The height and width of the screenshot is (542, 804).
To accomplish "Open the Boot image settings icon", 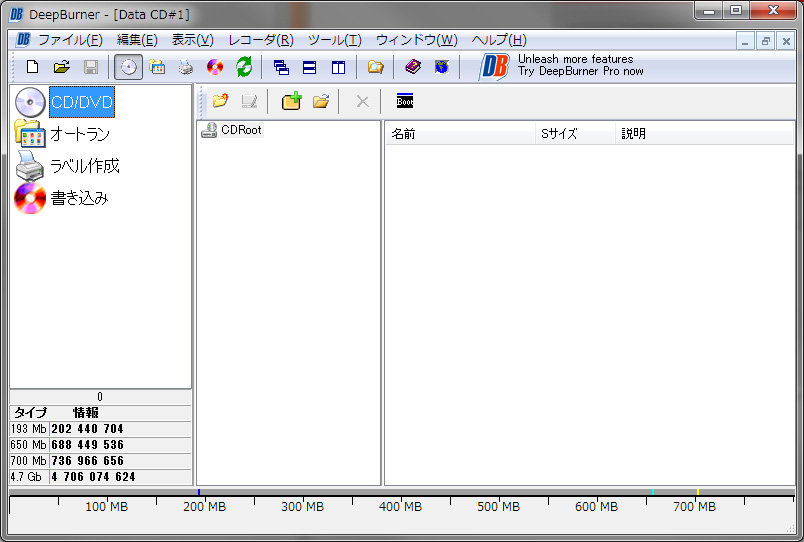I will 405,101.
